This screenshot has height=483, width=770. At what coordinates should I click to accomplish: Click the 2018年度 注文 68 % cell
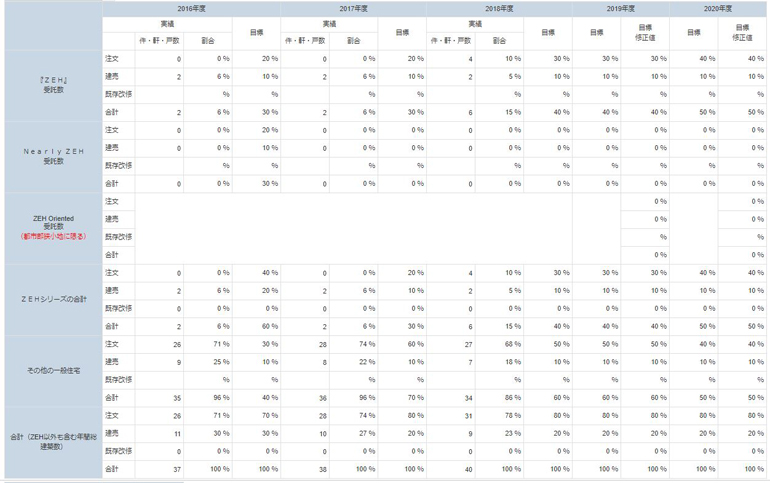499,344
